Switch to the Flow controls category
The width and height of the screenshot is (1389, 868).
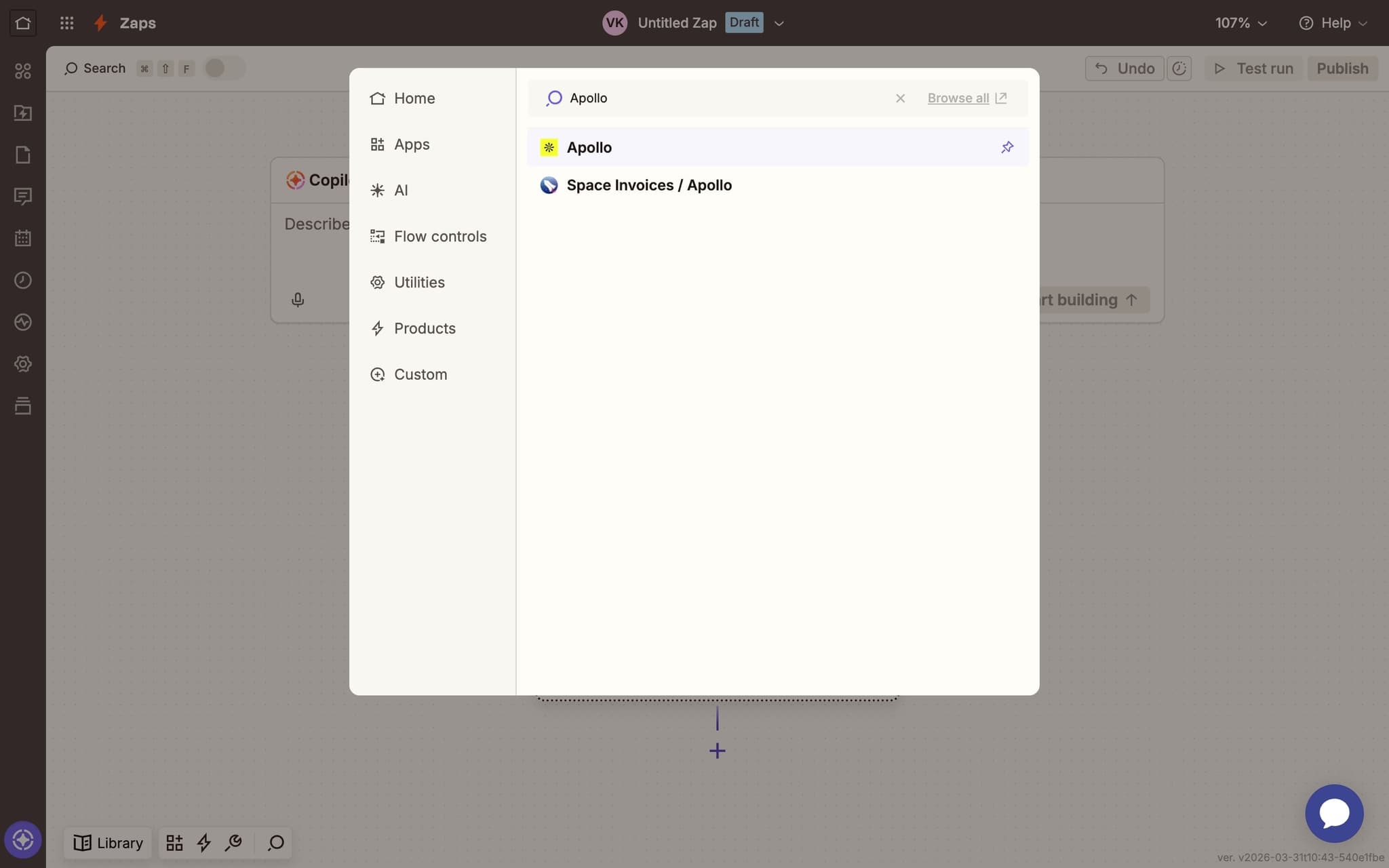(x=439, y=236)
